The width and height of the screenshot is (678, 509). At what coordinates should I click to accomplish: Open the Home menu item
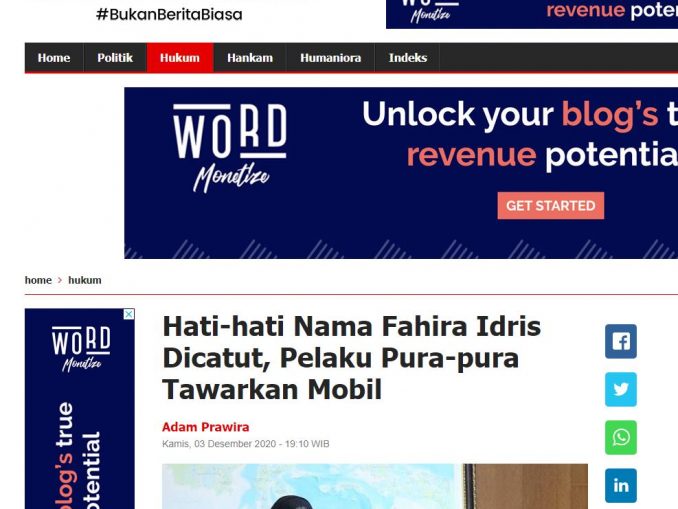tap(54, 58)
